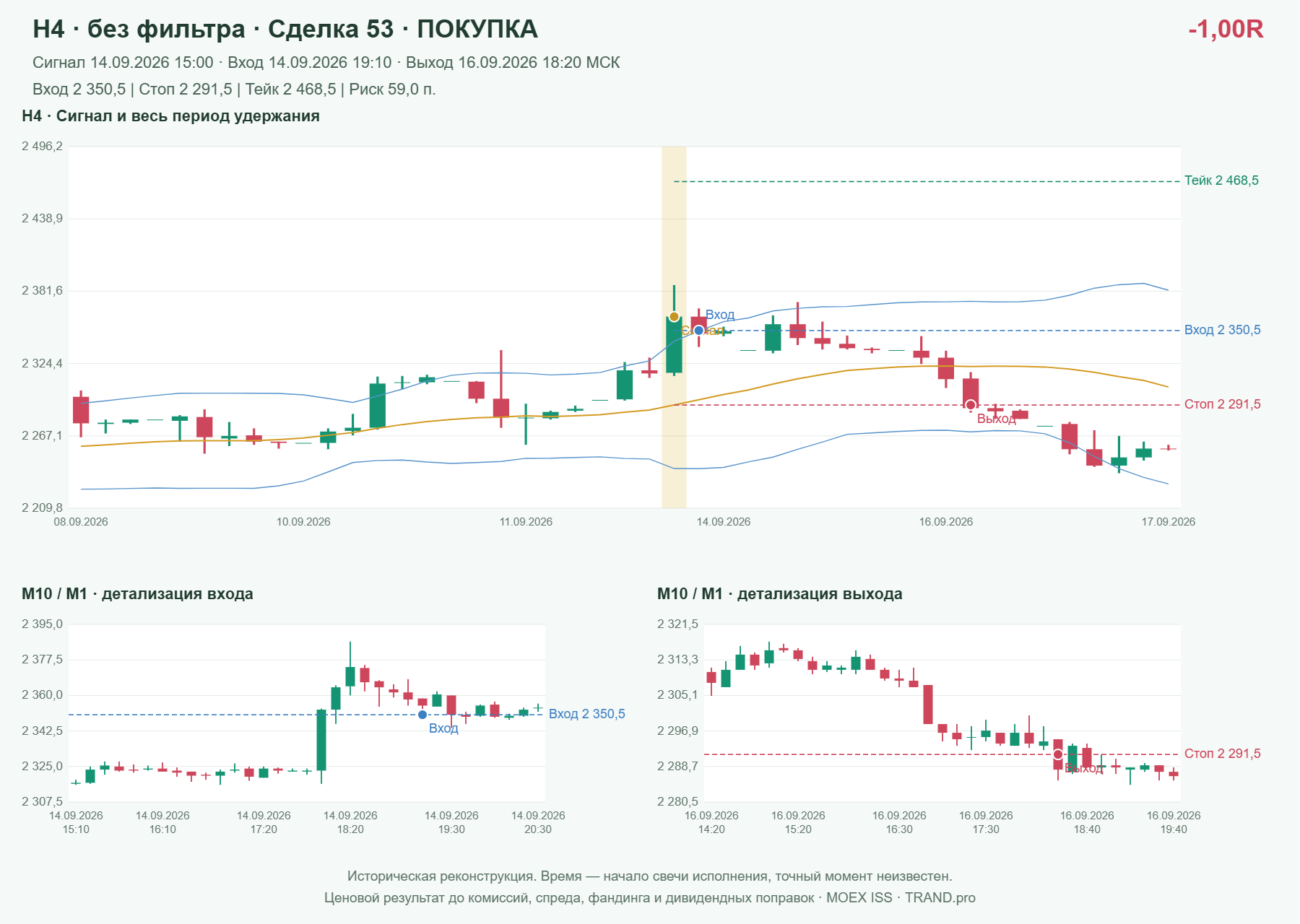The height and width of the screenshot is (924, 1300).
Task: Click the 'Стоп 2 291,5' label on H4 chart
Action: 1222,404
